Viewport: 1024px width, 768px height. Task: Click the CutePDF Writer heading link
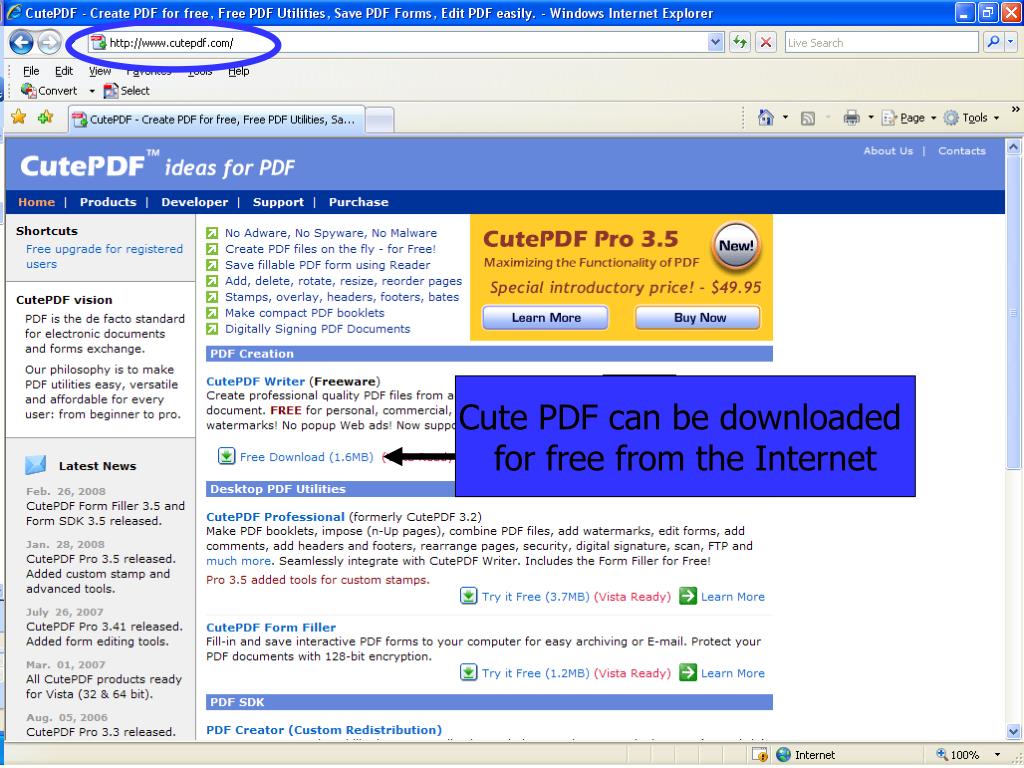click(x=255, y=381)
